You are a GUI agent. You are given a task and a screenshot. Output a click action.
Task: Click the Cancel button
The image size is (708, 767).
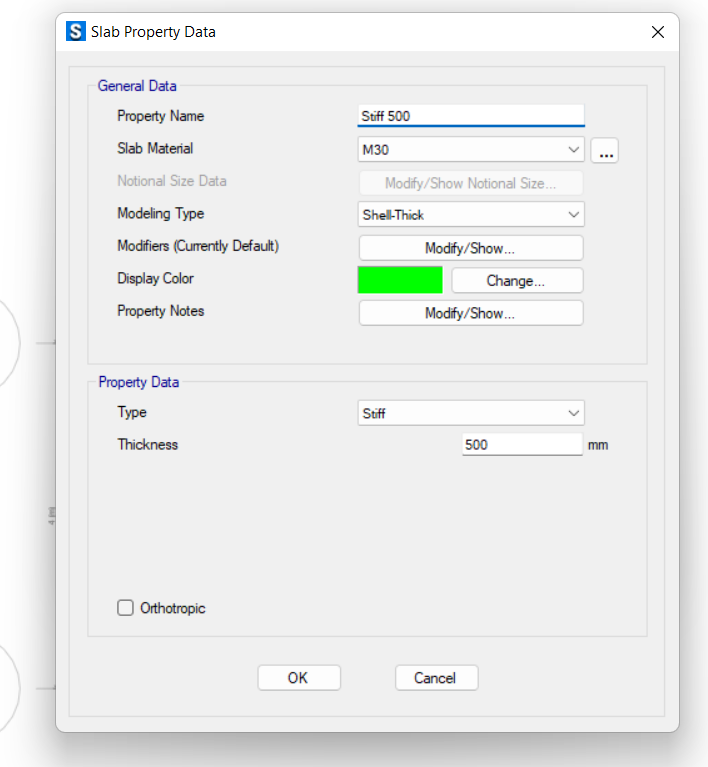[x=436, y=678]
